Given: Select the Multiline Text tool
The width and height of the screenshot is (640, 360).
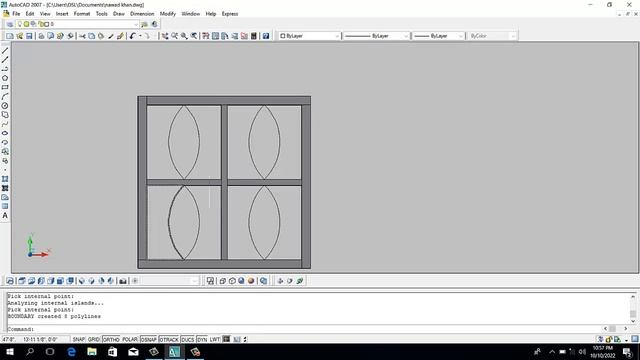Looking at the screenshot, I should 5,216.
